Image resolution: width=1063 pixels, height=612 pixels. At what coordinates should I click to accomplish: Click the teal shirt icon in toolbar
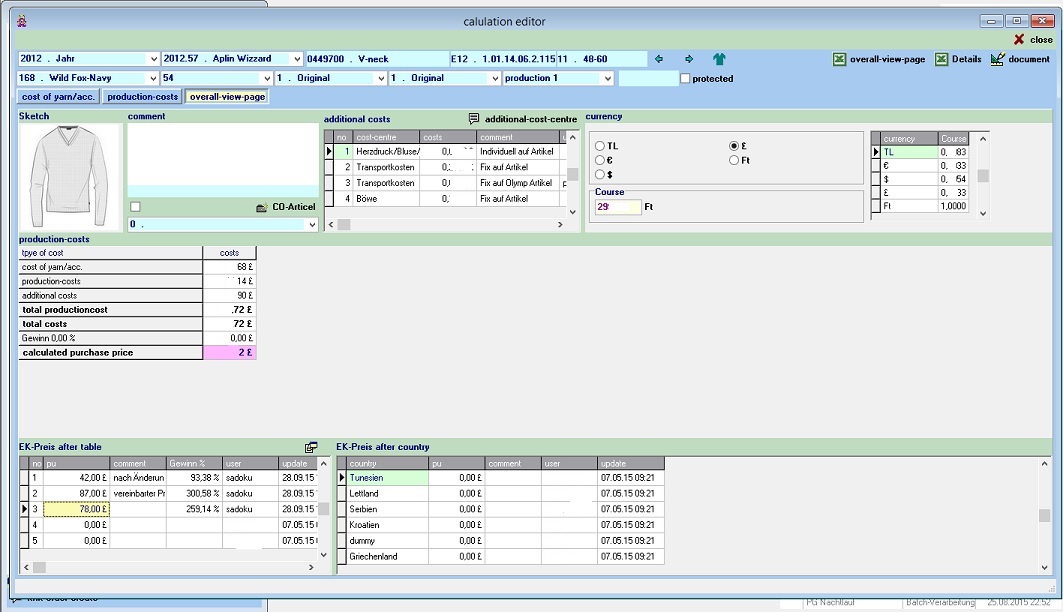coord(719,59)
